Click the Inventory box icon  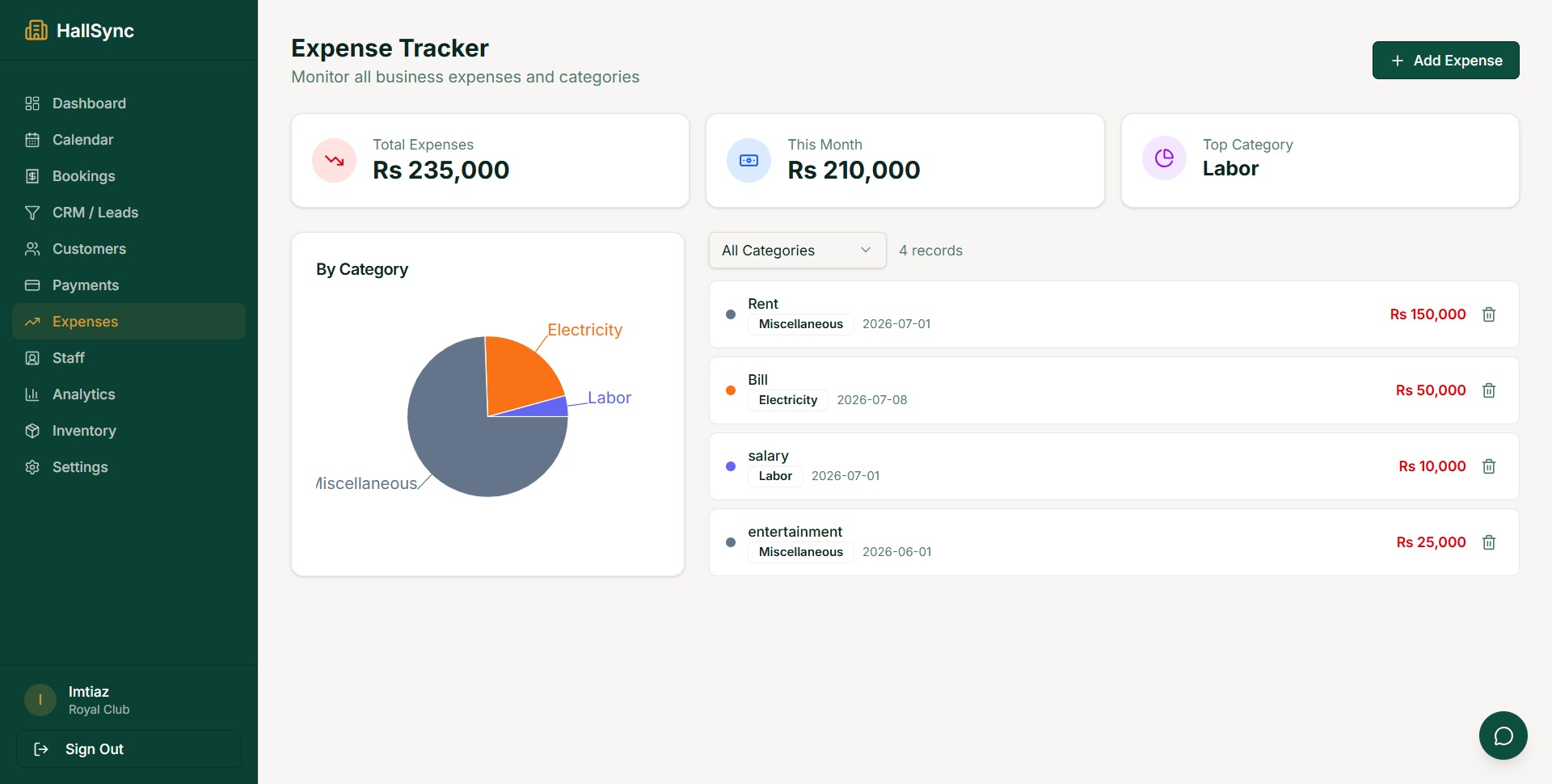tap(32, 431)
